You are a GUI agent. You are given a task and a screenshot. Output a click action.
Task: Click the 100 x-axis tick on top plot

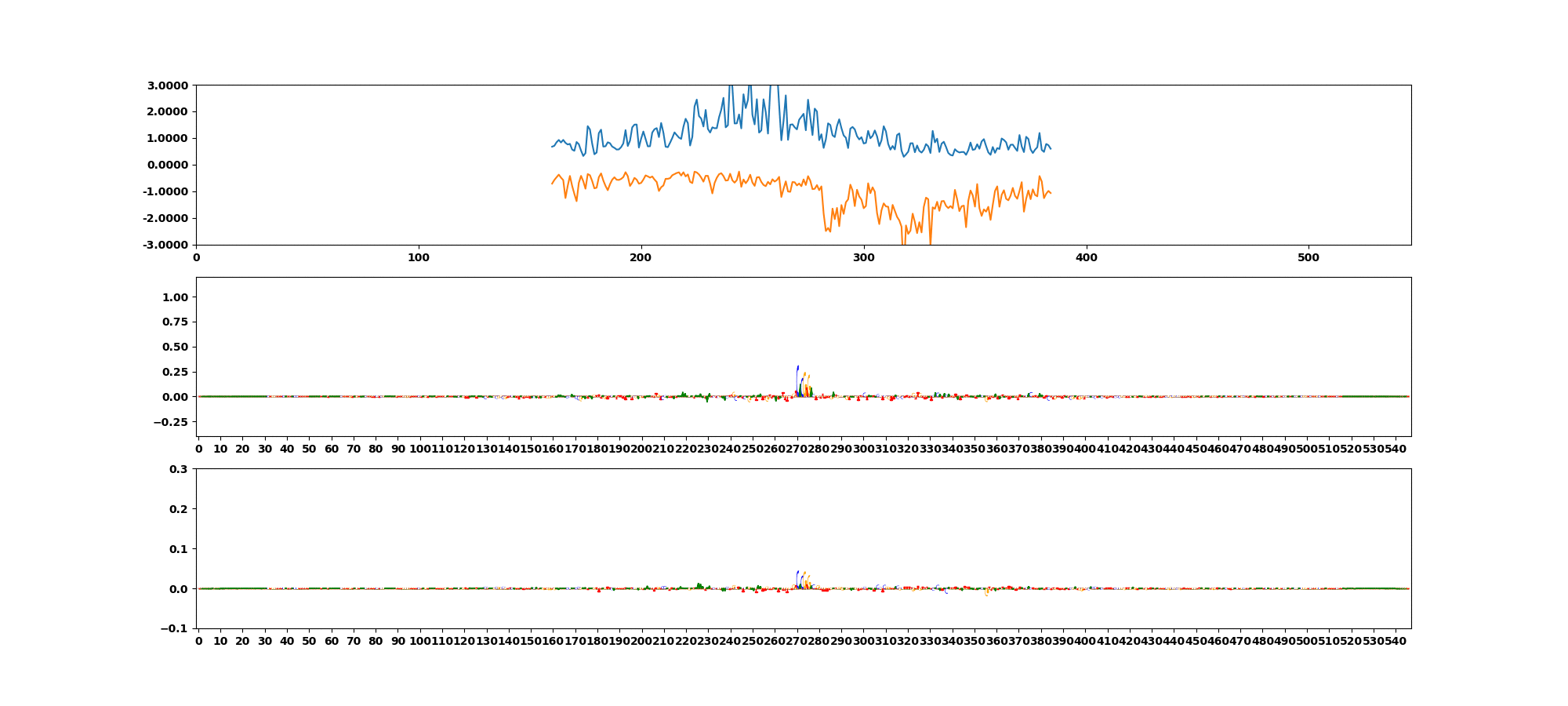[x=419, y=257]
